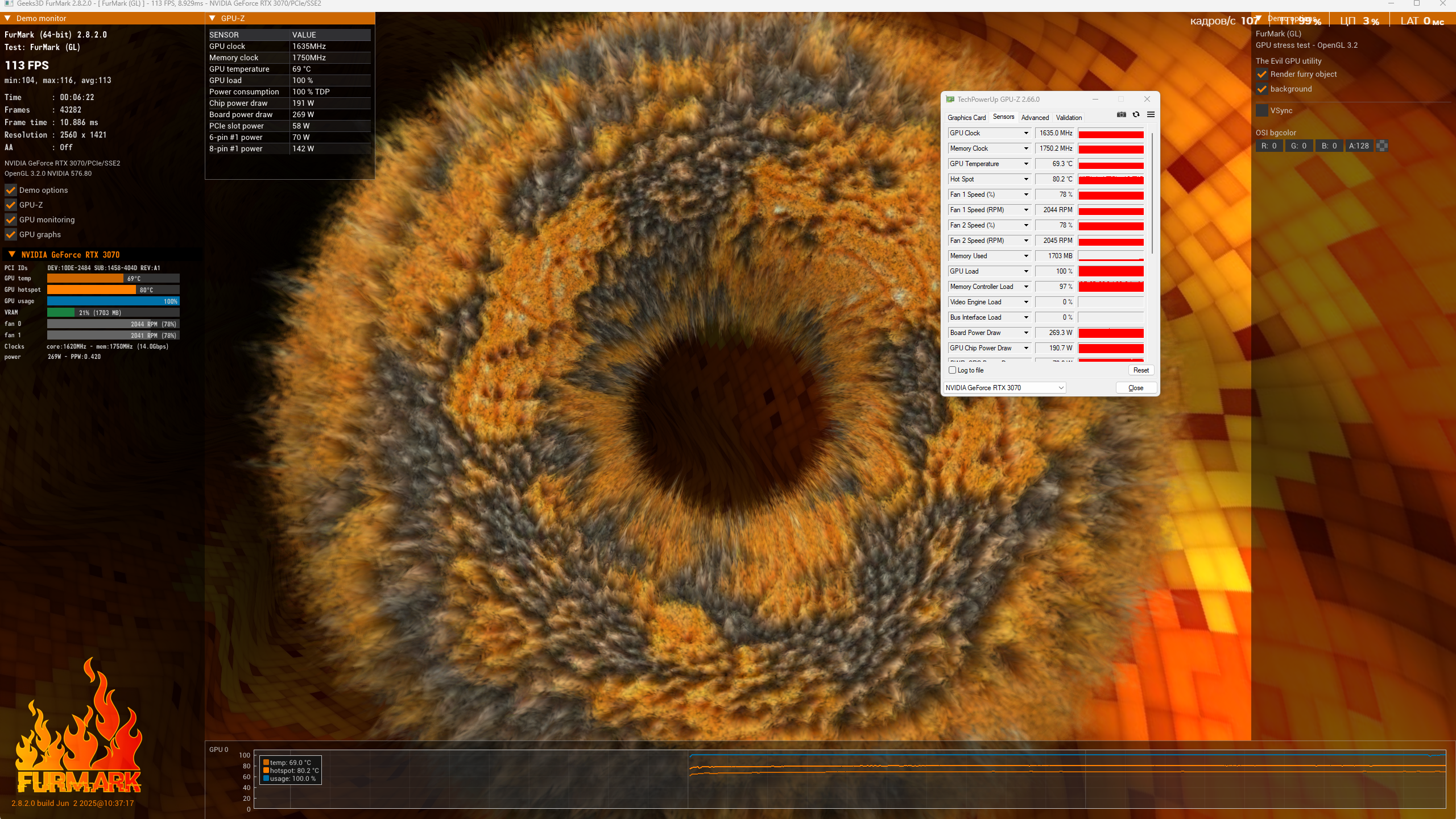Click the '269.3 W' Board Power Draw value
Image resolution: width=1456 pixels, height=819 pixels.
(1055, 333)
